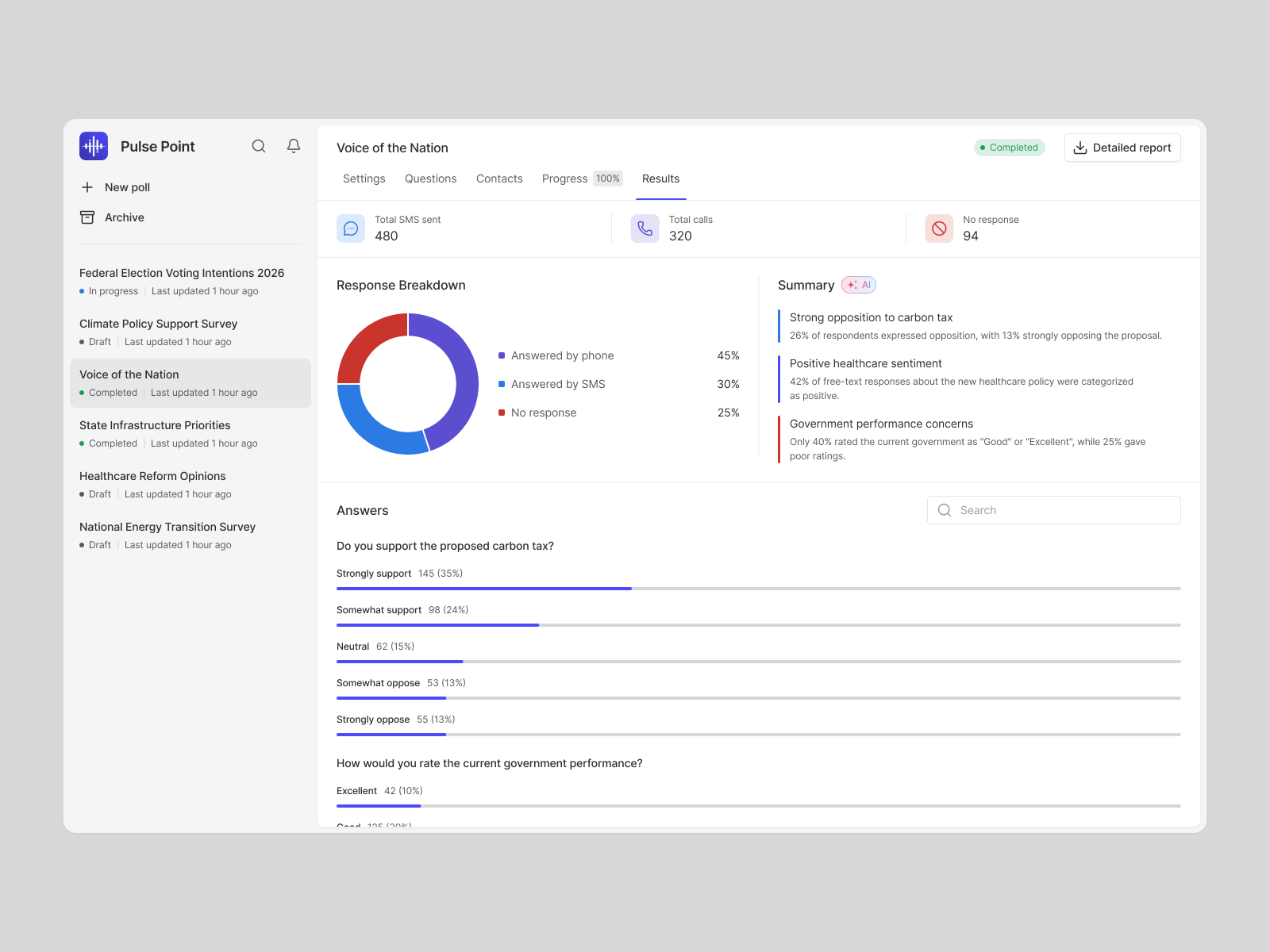Focus the Answers search field
The image size is (1270, 952).
(1054, 510)
